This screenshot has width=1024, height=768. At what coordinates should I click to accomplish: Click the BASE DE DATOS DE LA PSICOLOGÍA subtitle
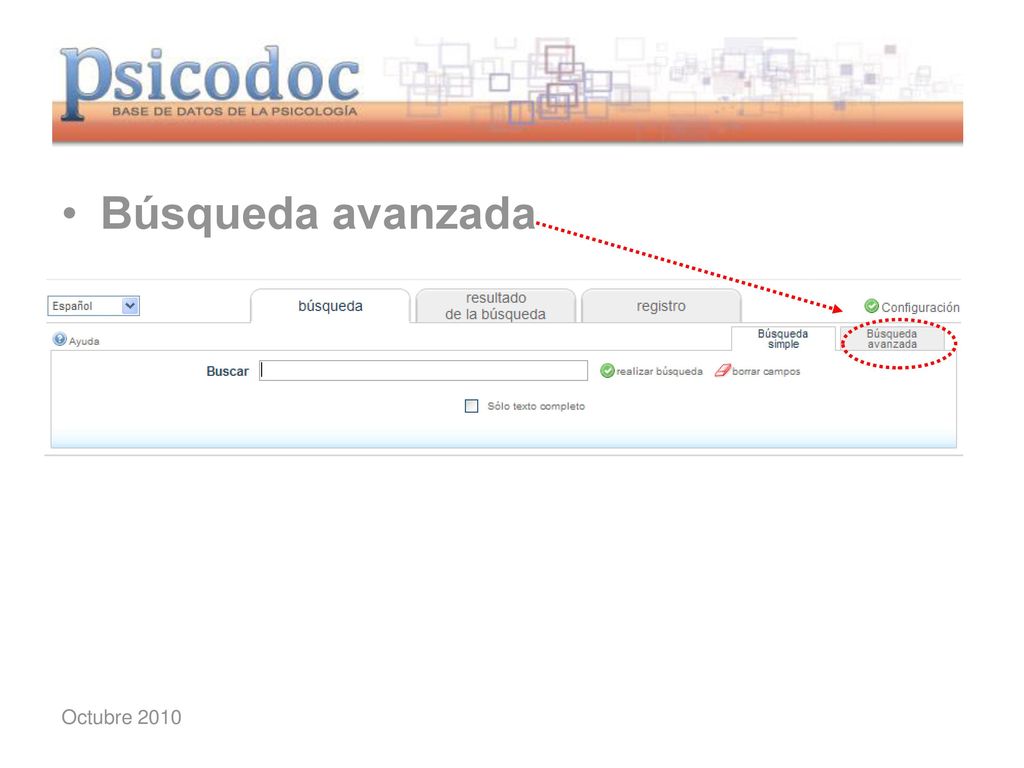tap(234, 111)
